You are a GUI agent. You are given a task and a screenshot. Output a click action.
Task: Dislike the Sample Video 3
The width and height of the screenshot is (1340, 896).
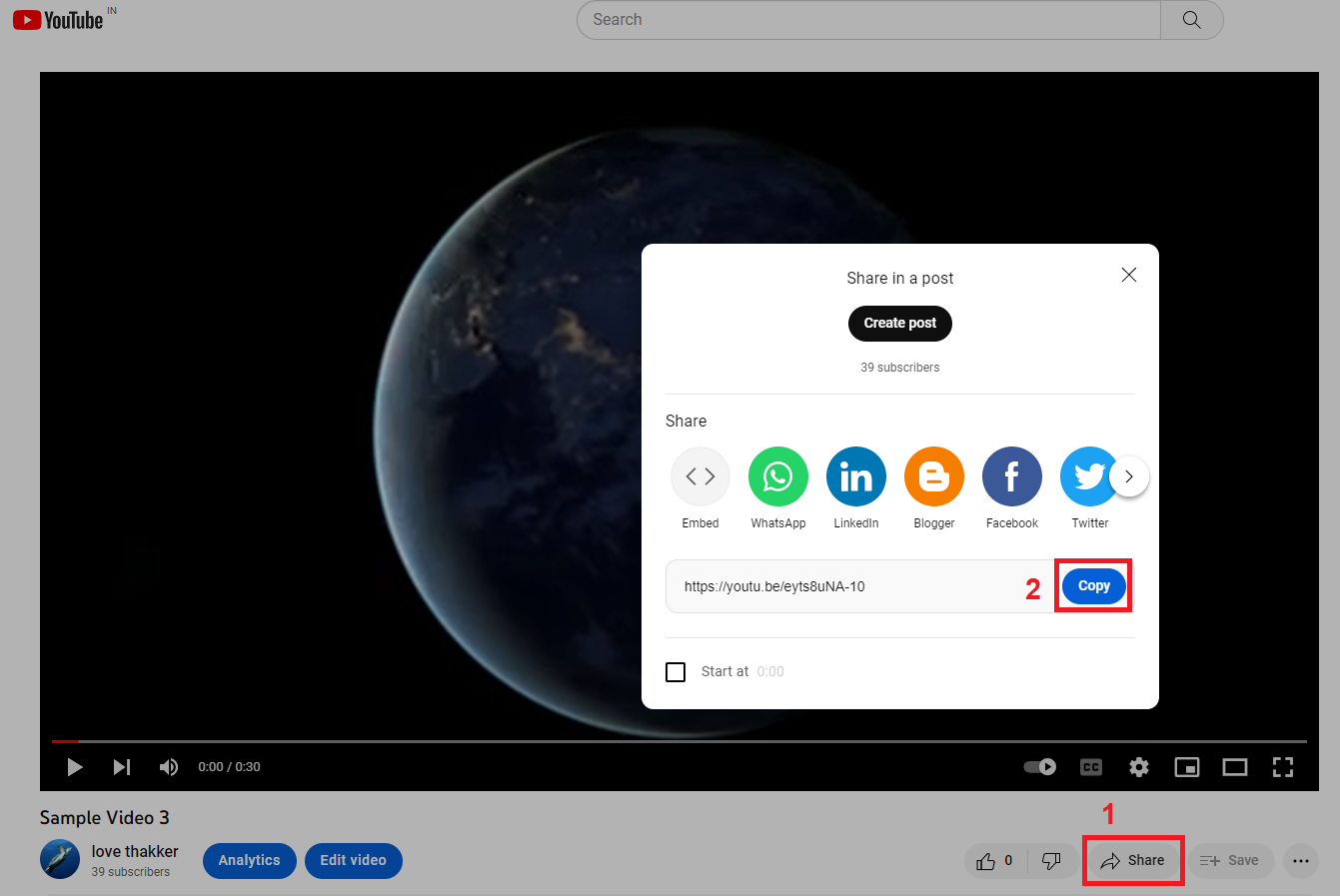click(1051, 860)
